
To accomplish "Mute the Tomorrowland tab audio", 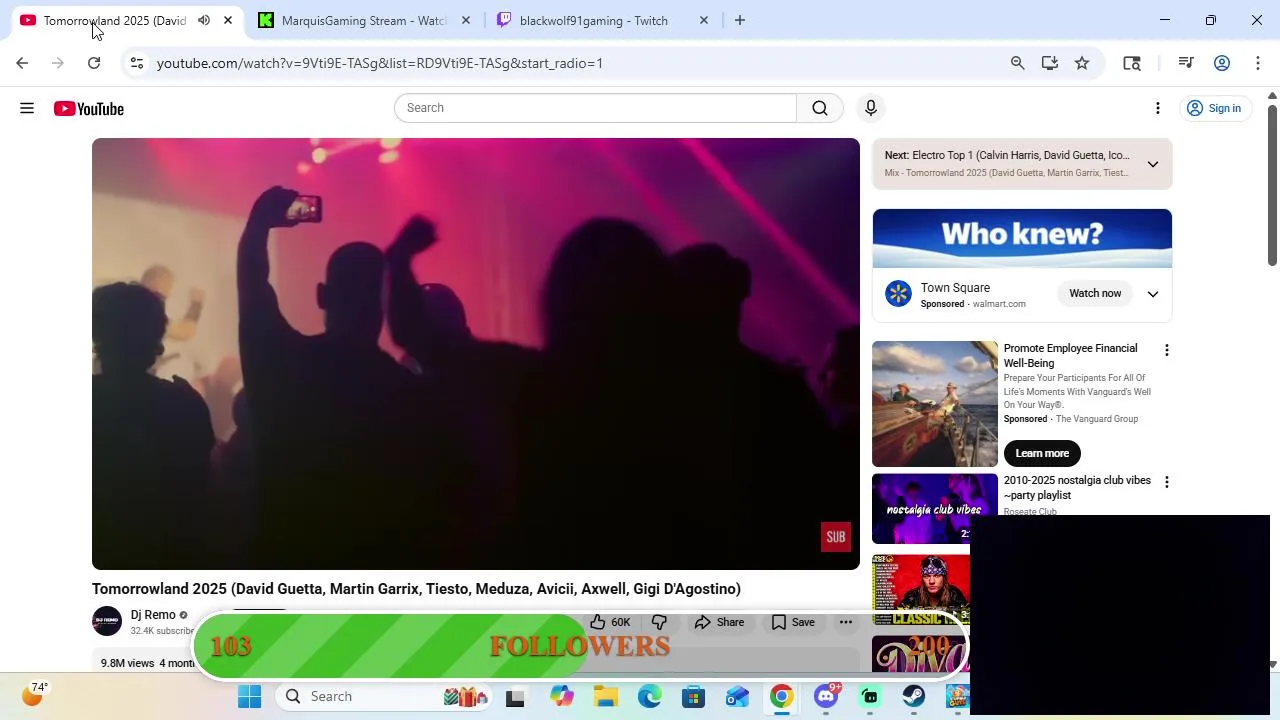I will coord(204,20).
